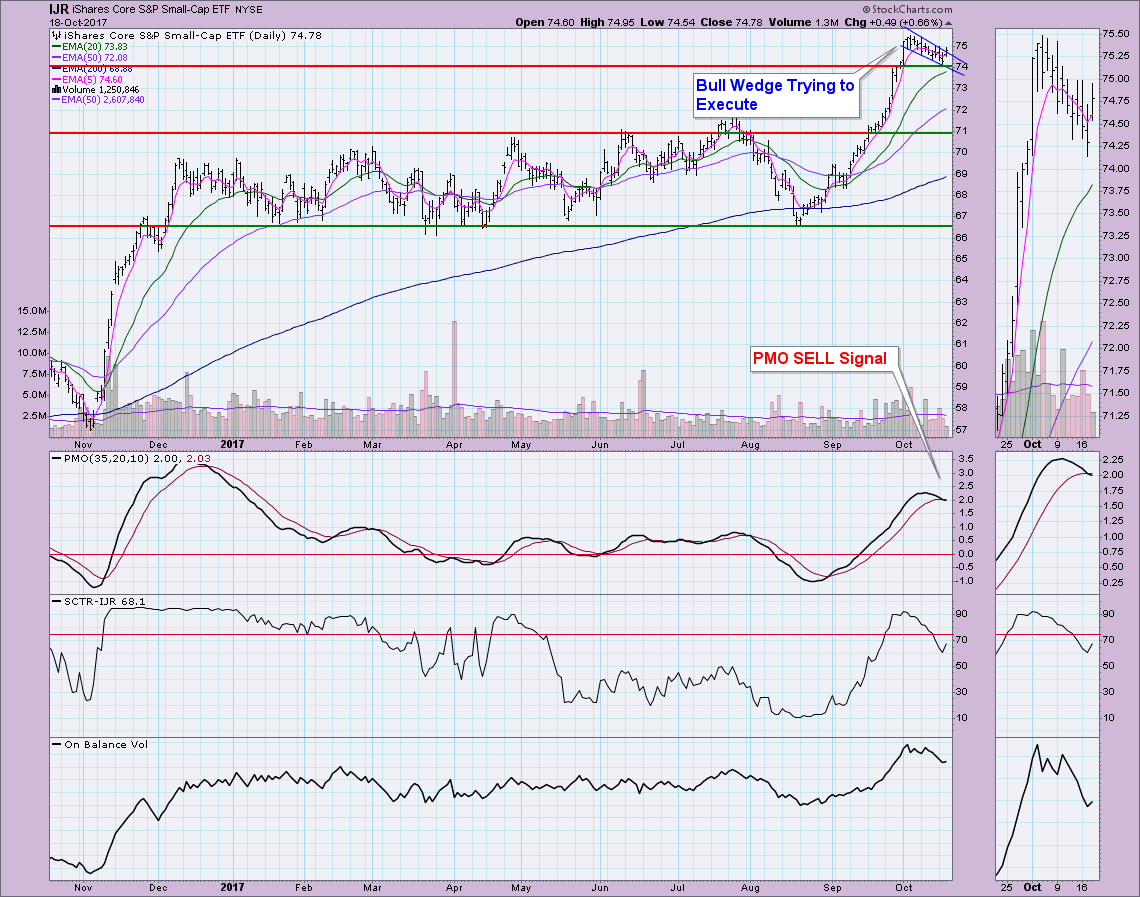Image resolution: width=1140 pixels, height=897 pixels.
Task: Click the 'iShares Core S&P Small-Cap ETF (Daily) 74.78' legend title
Action: 193,35
